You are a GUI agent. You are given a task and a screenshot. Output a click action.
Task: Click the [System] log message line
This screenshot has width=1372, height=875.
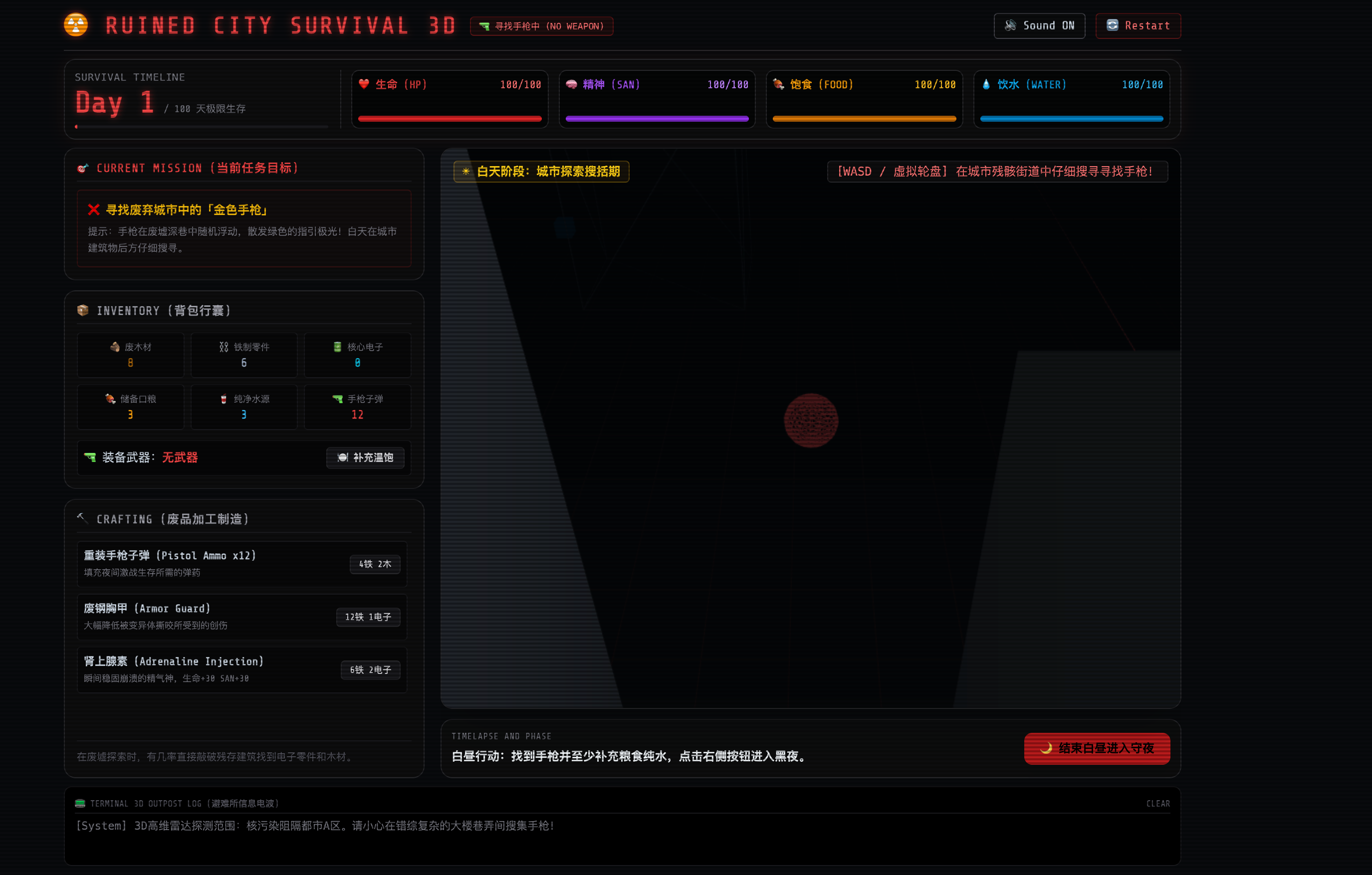click(x=315, y=826)
